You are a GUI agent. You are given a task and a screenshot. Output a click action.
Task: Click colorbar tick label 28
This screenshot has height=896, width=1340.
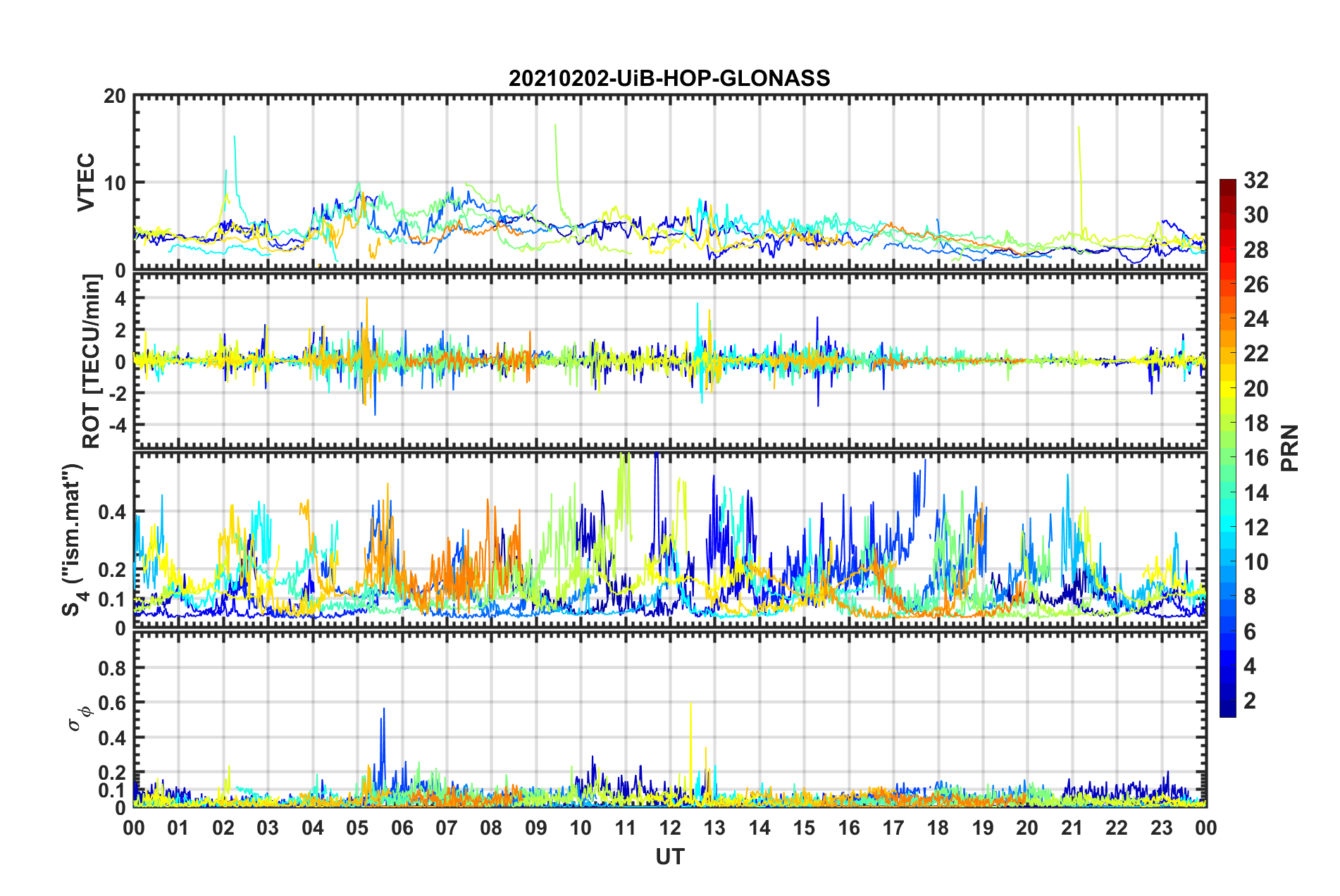tap(1256, 250)
